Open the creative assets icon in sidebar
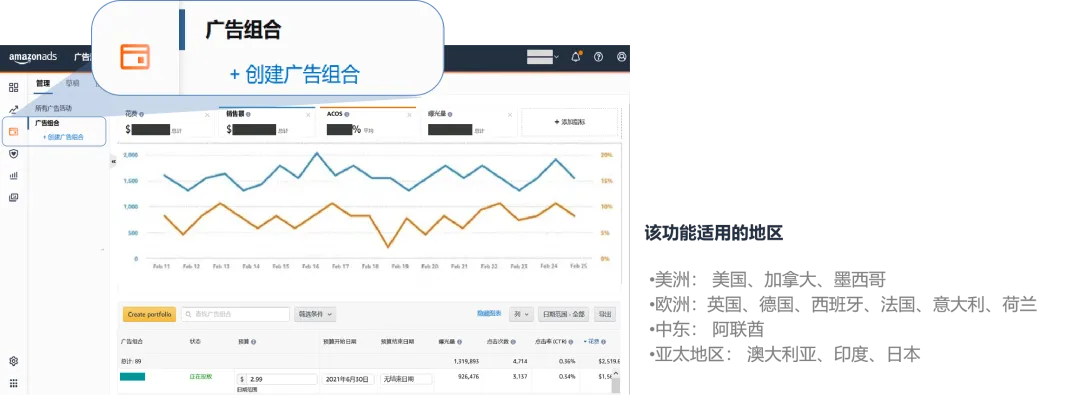This screenshot has height=395, width=1080. (13, 198)
